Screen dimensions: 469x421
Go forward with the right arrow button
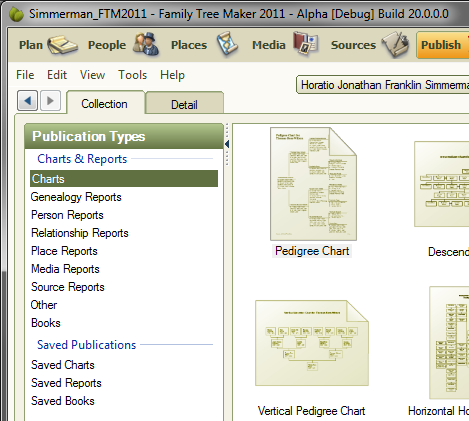click(50, 100)
